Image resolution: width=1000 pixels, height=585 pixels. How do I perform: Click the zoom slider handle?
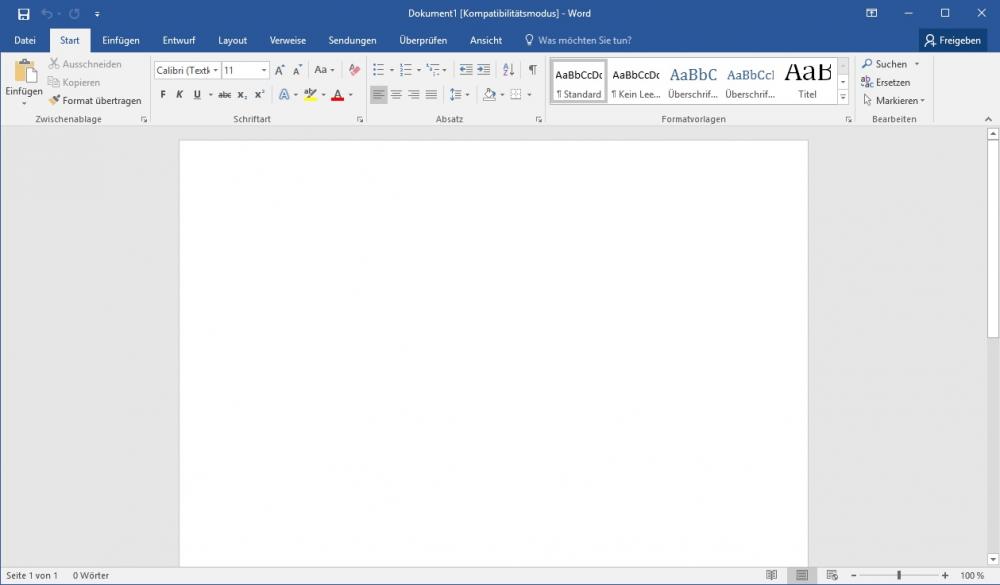click(x=899, y=575)
